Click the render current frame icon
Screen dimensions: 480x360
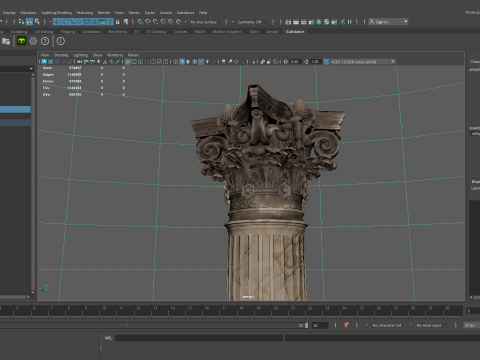[x=296, y=22]
